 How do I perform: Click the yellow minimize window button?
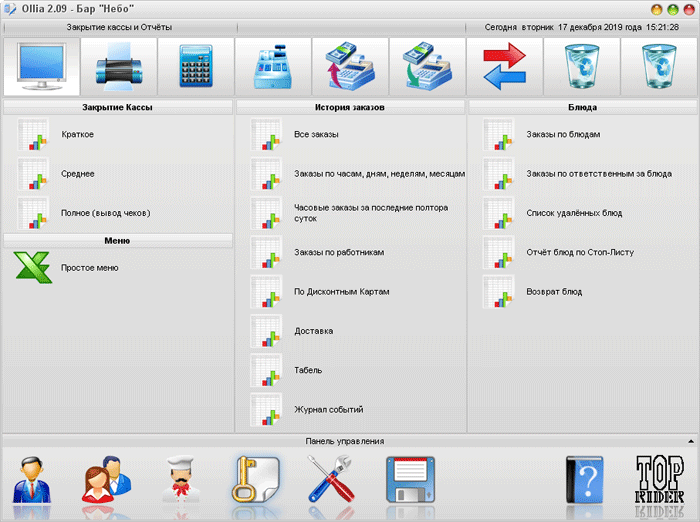(x=657, y=9)
